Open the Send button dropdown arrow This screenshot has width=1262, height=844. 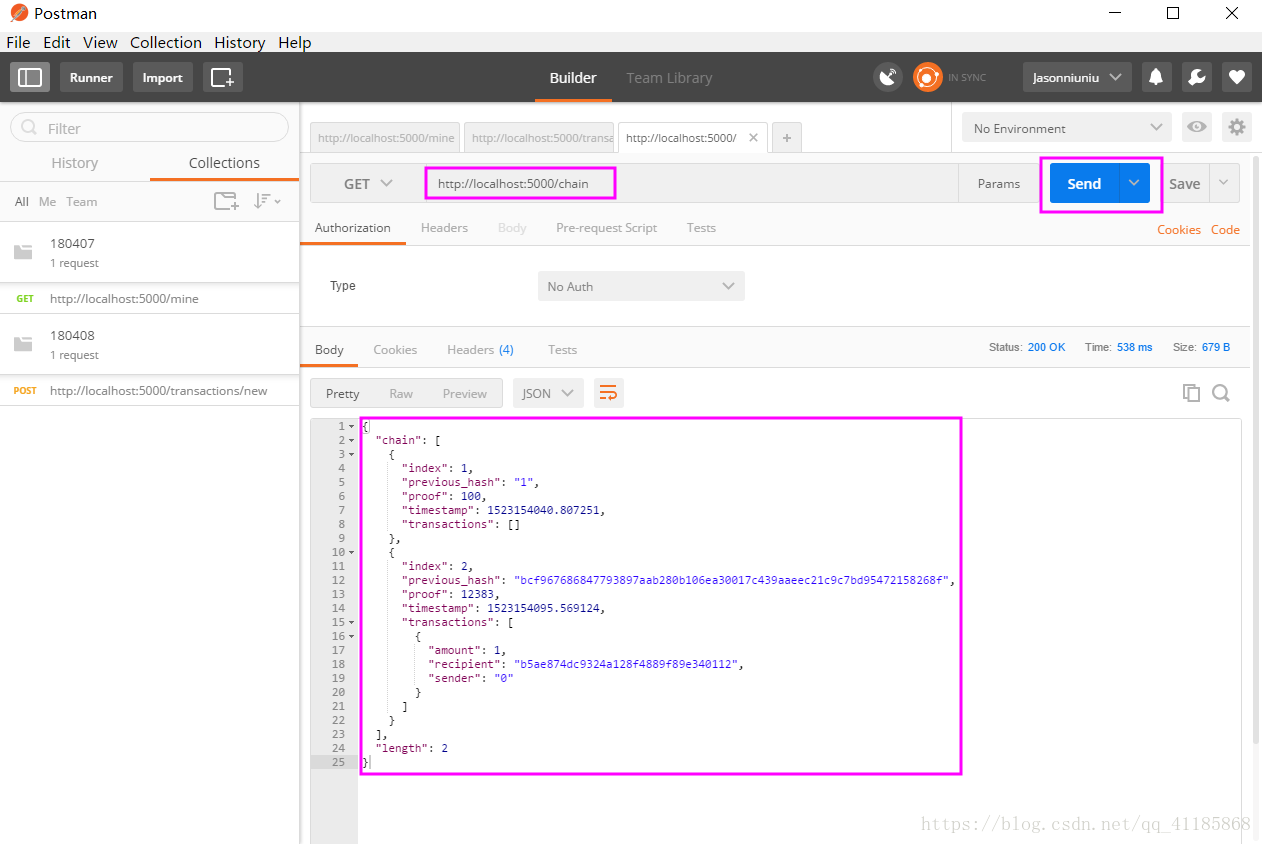(1134, 183)
